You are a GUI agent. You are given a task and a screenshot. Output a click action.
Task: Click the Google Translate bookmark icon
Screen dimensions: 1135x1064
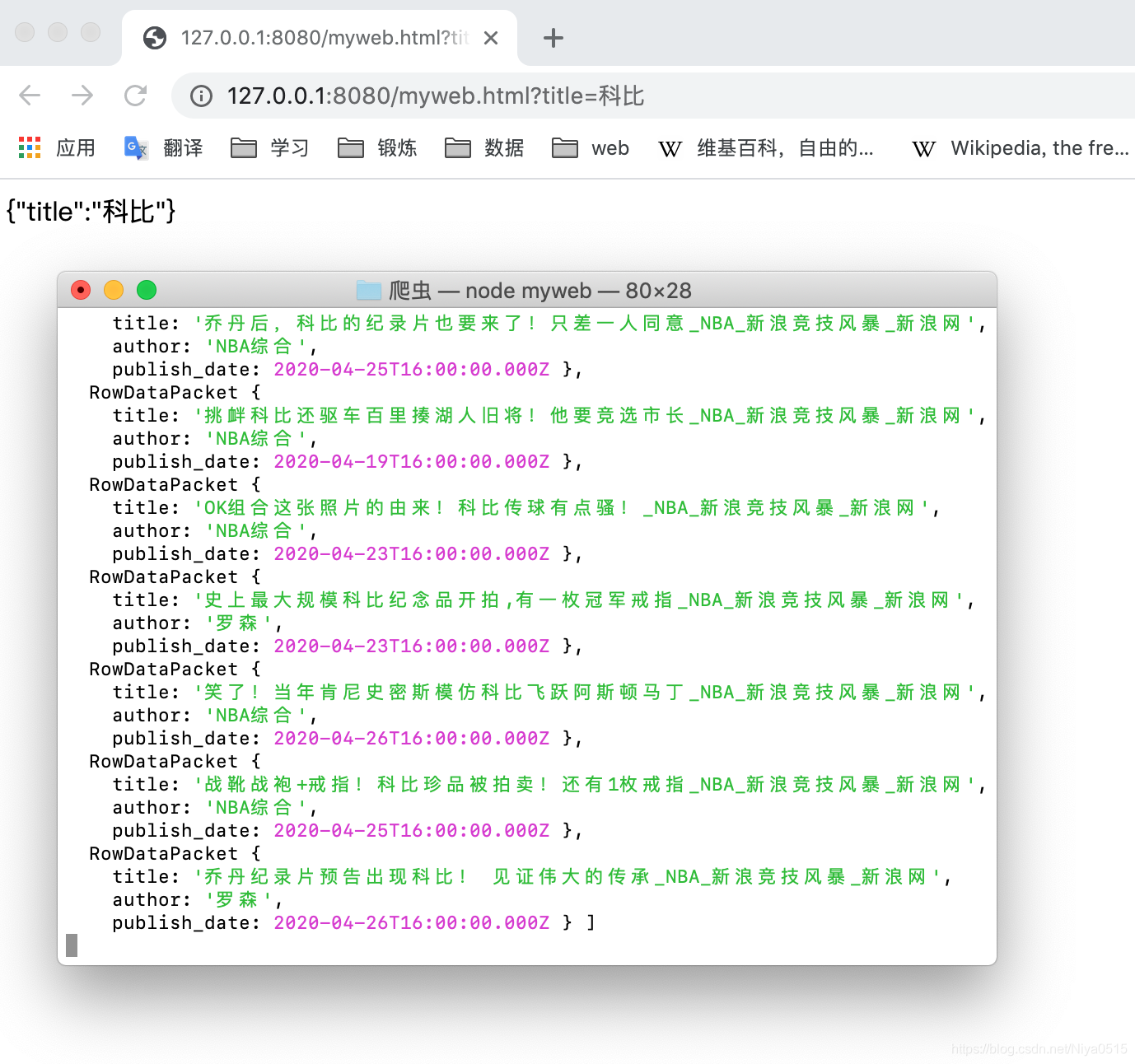tap(136, 147)
